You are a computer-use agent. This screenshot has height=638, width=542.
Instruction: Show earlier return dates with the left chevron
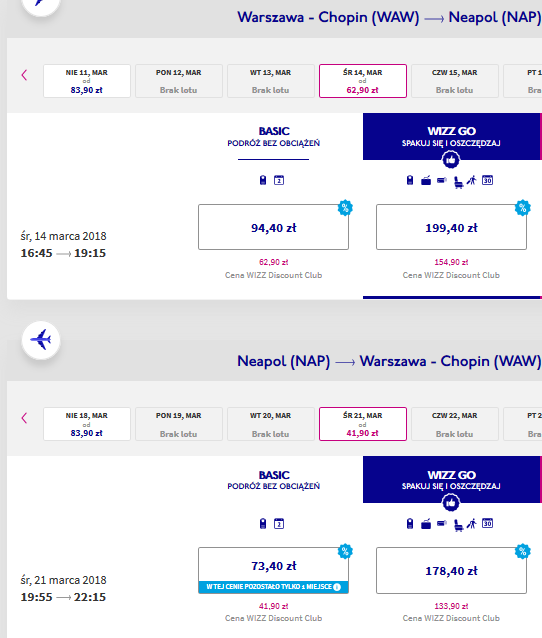coord(24,418)
